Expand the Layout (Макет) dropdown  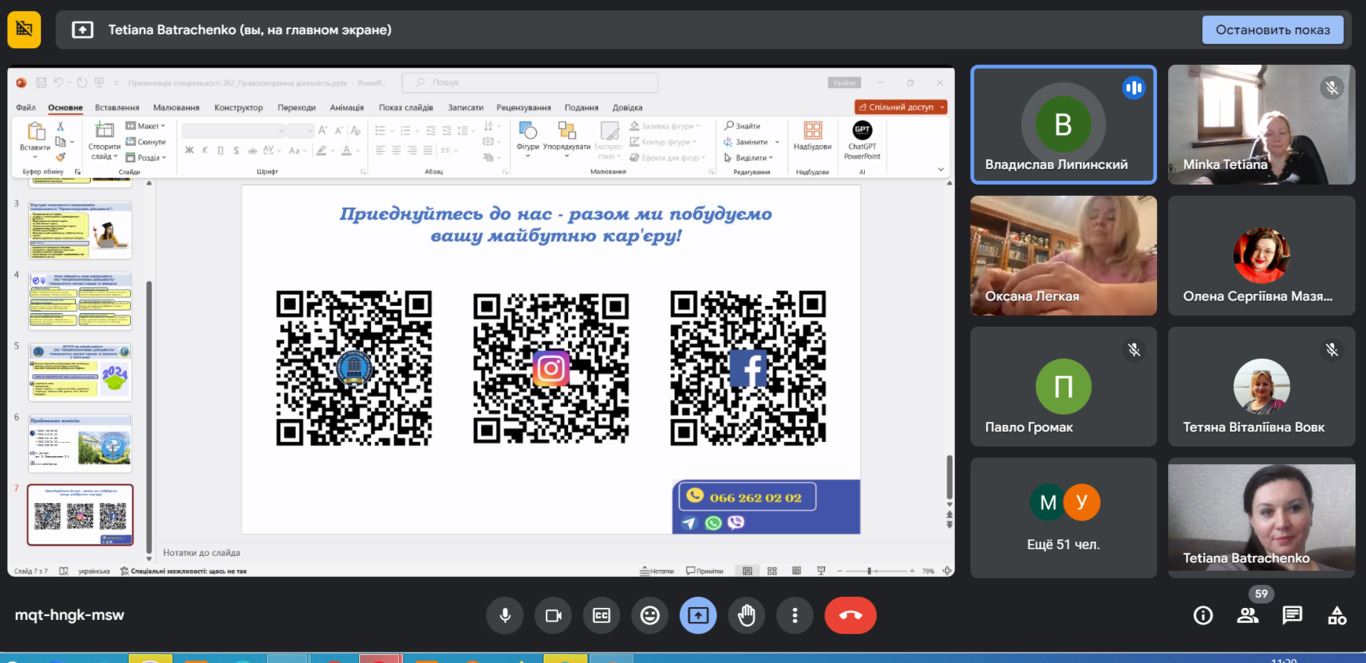tap(146, 126)
